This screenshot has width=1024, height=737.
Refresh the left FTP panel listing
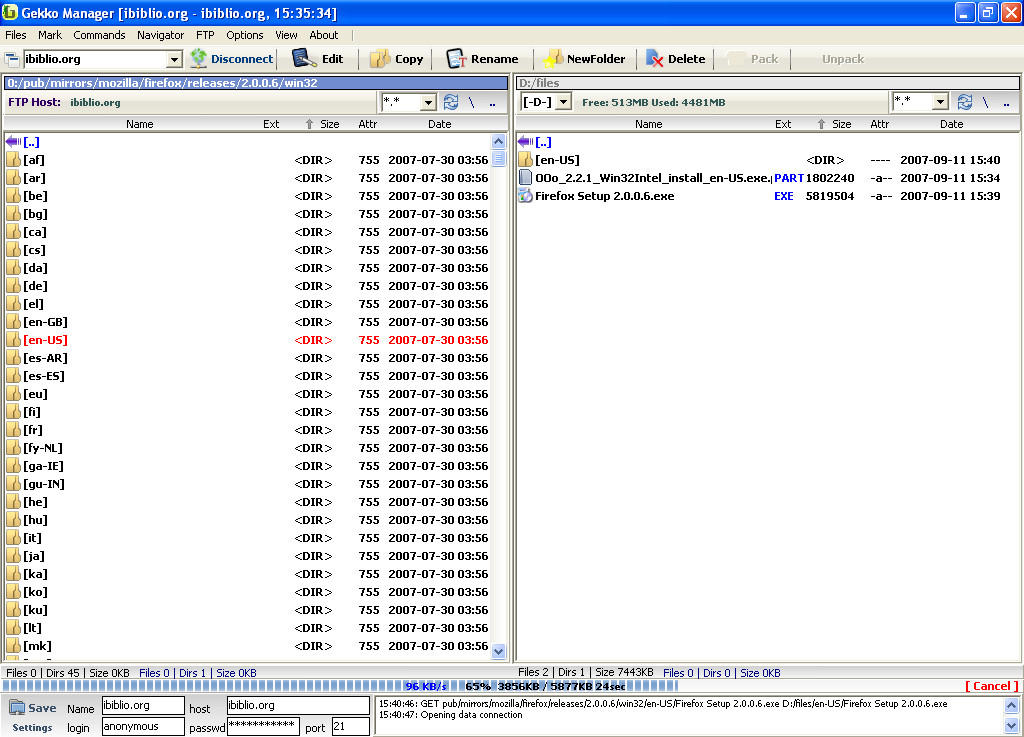coord(451,102)
